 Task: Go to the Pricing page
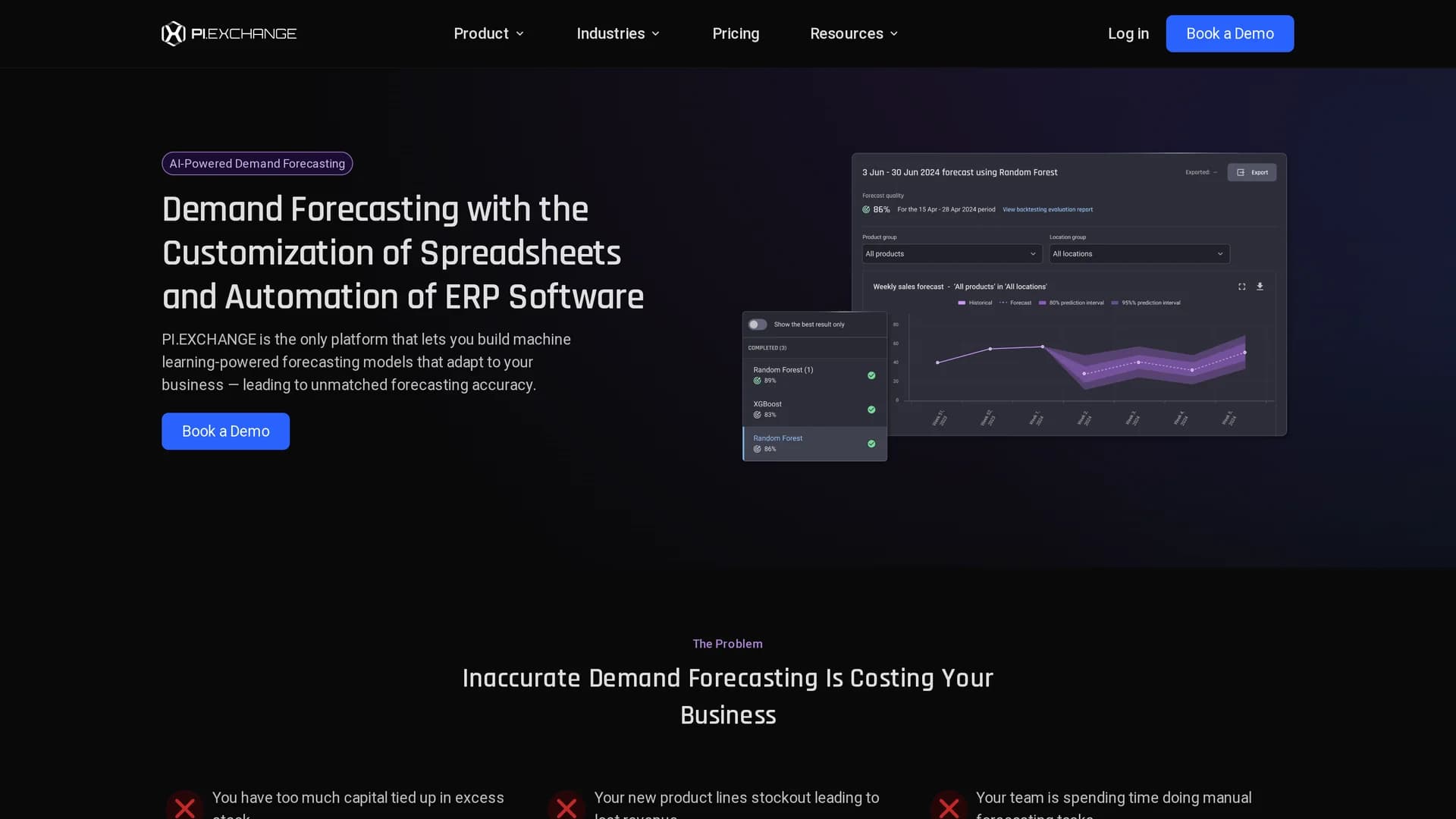(x=736, y=33)
